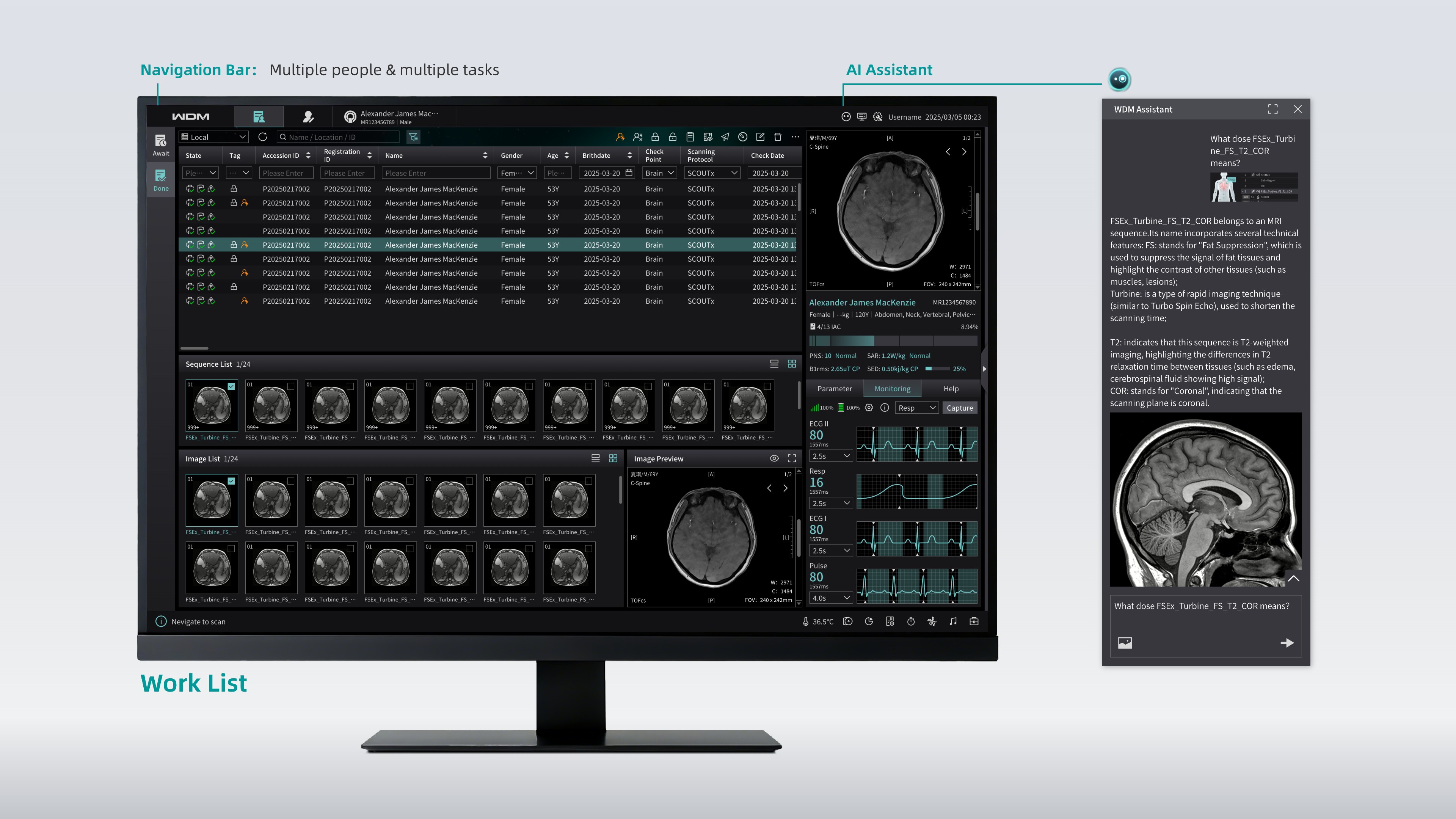The height and width of the screenshot is (819, 1456).
Task: Expand Image Preview to fullscreen
Action: tap(792, 458)
